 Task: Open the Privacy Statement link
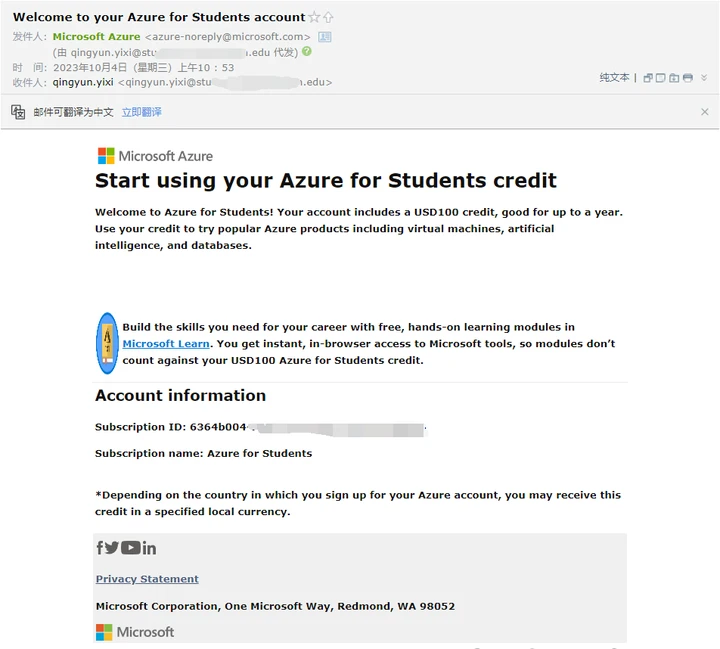click(x=147, y=579)
